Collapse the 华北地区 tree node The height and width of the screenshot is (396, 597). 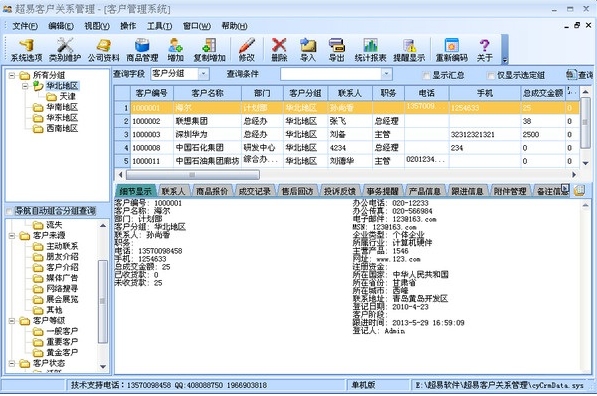[x=25, y=86]
